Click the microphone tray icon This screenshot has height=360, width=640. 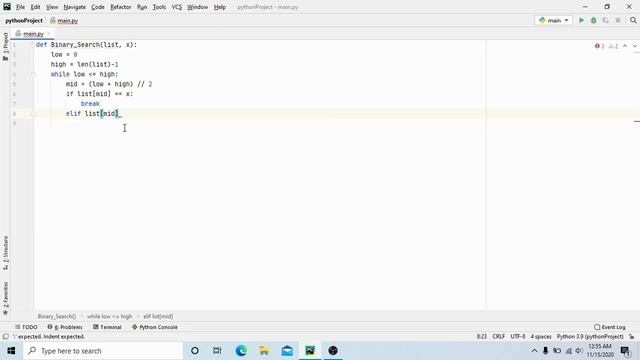(545, 351)
